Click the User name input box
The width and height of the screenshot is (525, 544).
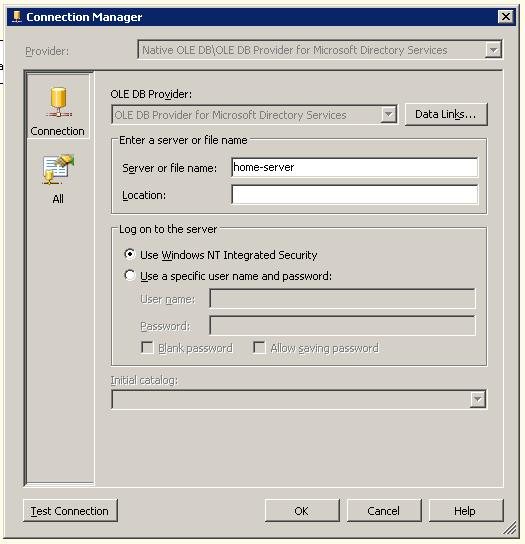tap(342, 298)
